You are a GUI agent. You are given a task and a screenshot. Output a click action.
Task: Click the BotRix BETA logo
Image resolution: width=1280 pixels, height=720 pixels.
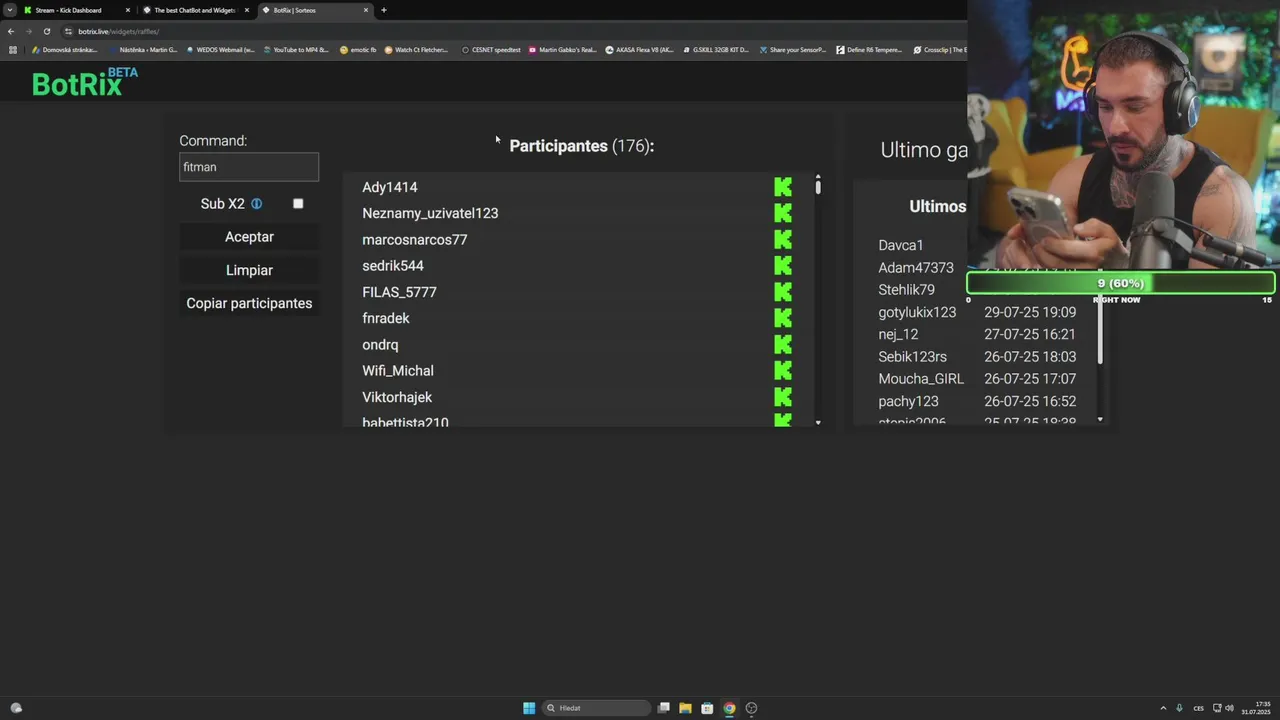(85, 83)
